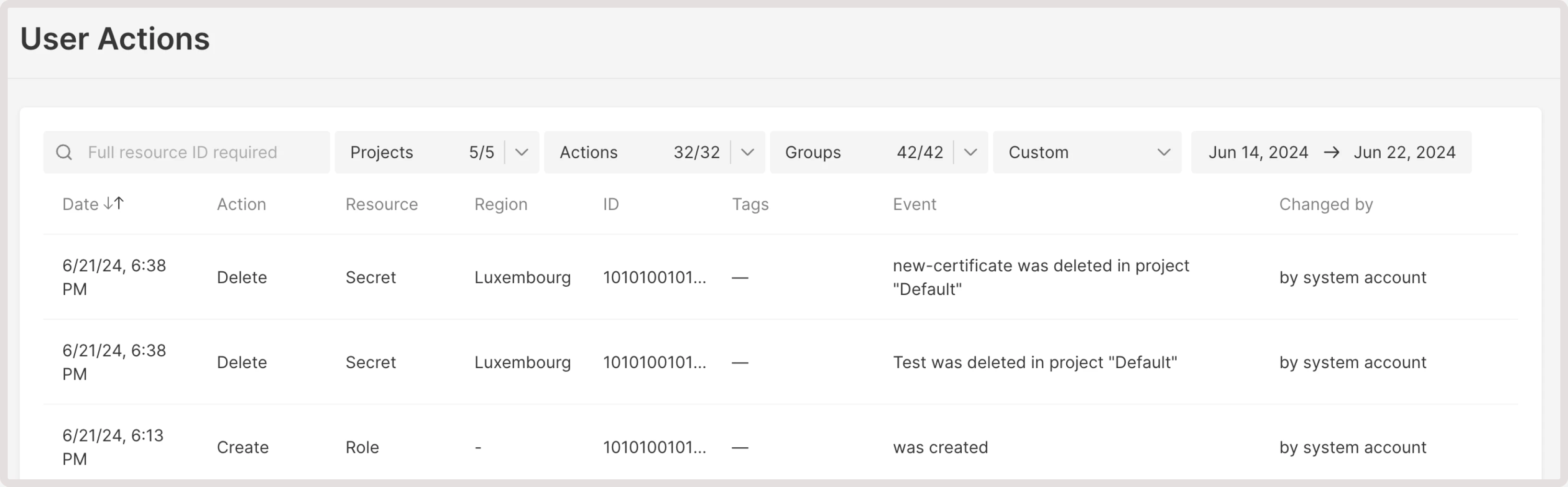This screenshot has width=1568, height=487.
Task: Click the ID in the Role created row
Action: [x=654, y=448]
